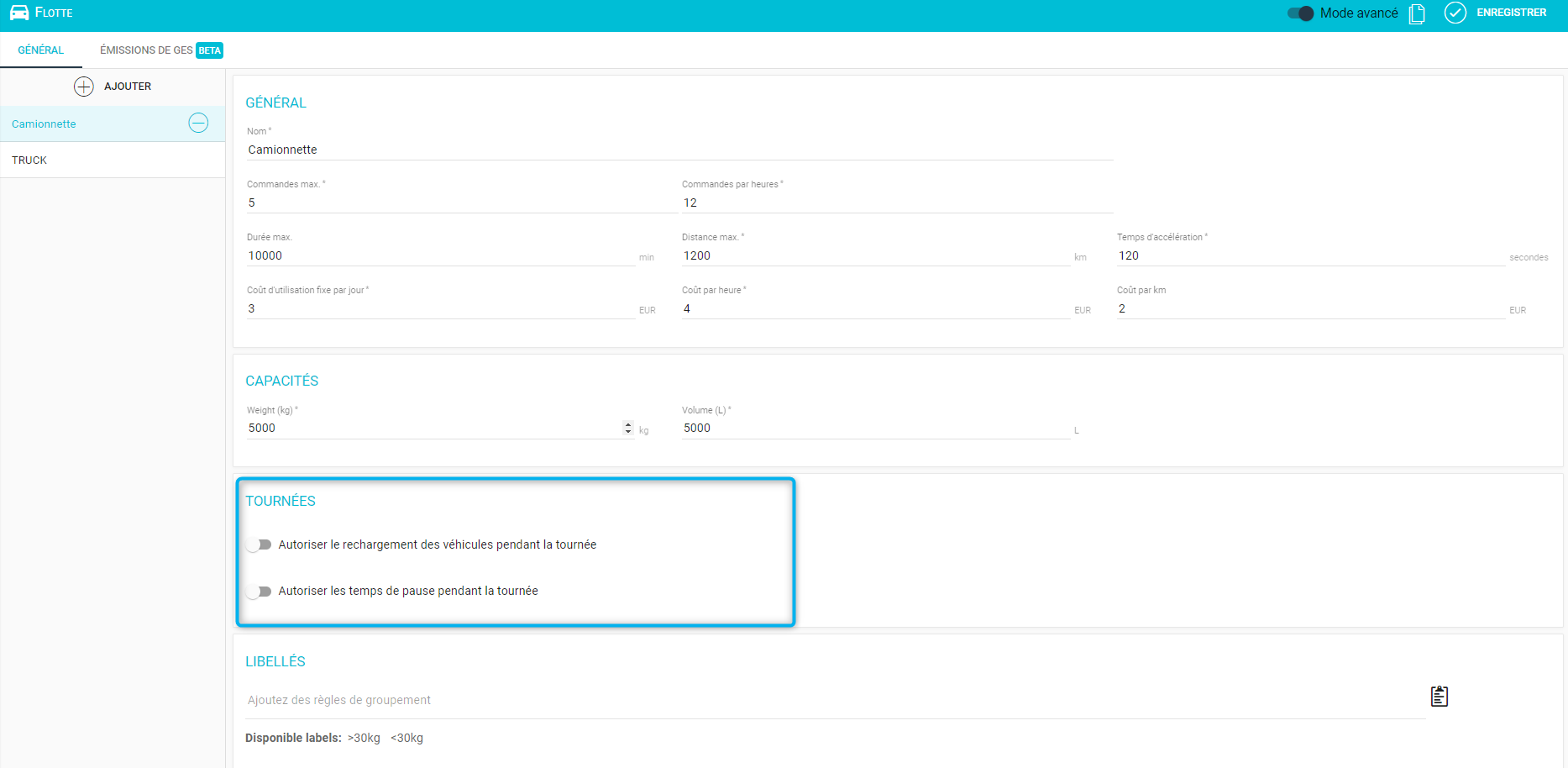Edit the Coût par km field

pyautogui.click(x=1311, y=308)
